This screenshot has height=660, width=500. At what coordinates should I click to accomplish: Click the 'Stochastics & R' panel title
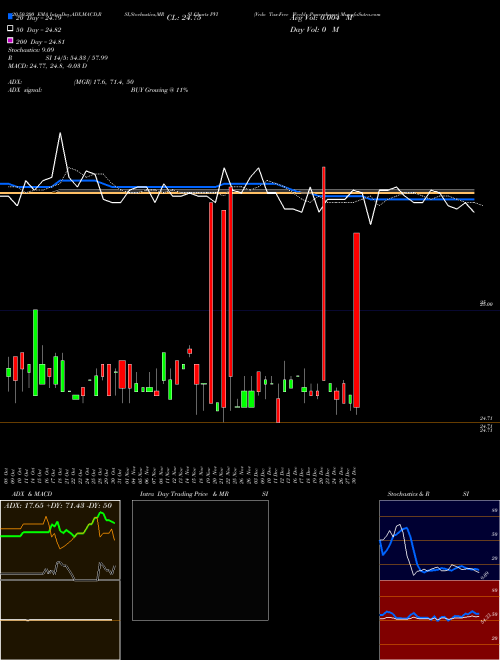click(x=408, y=494)
